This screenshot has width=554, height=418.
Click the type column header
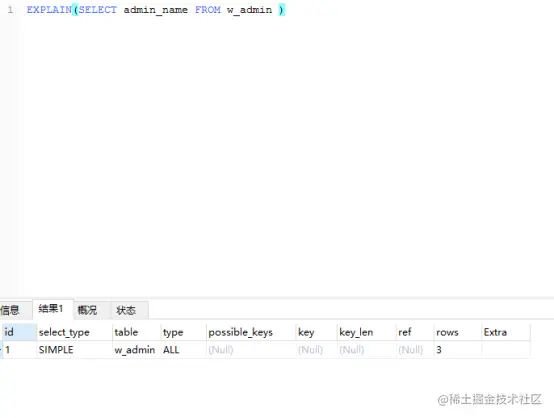(183, 332)
